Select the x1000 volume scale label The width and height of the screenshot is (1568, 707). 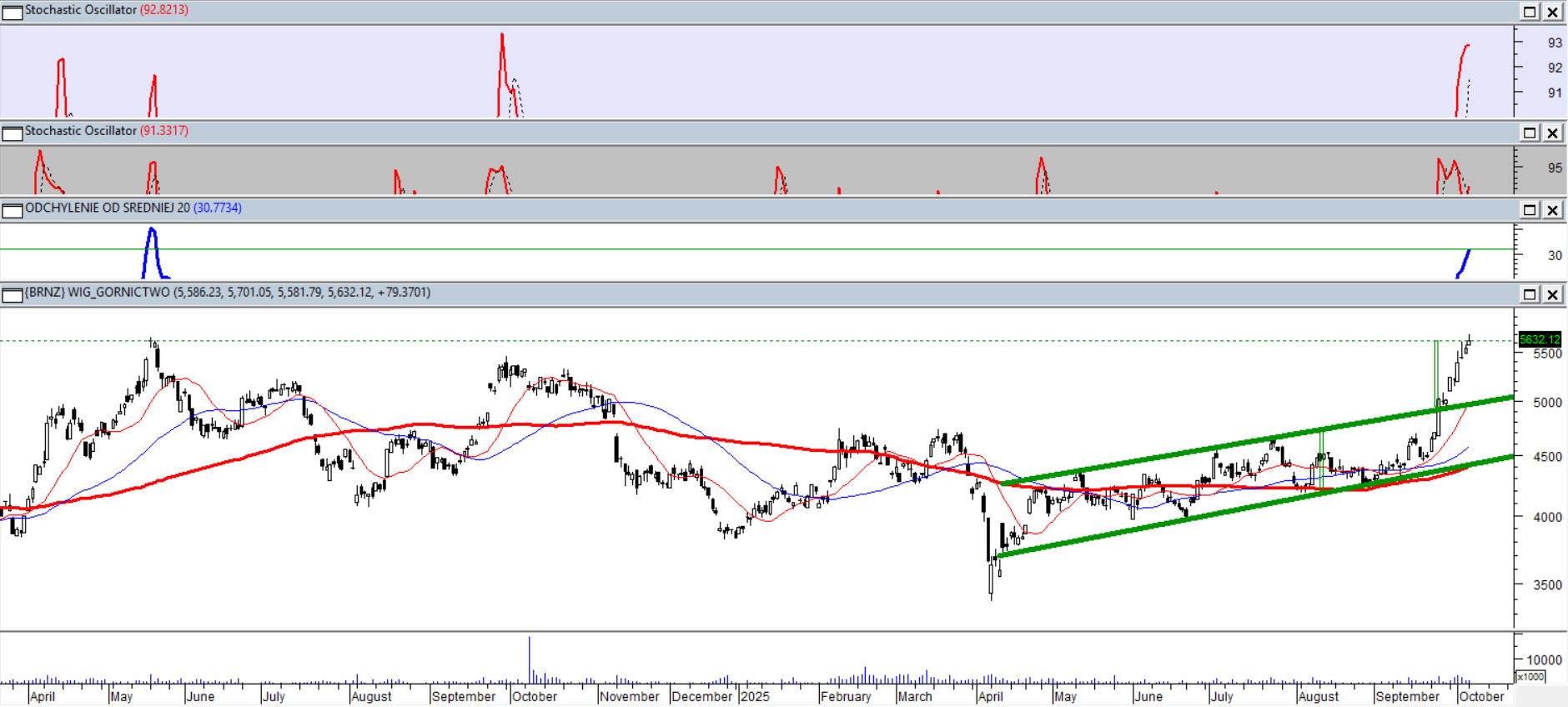[x=1530, y=676]
